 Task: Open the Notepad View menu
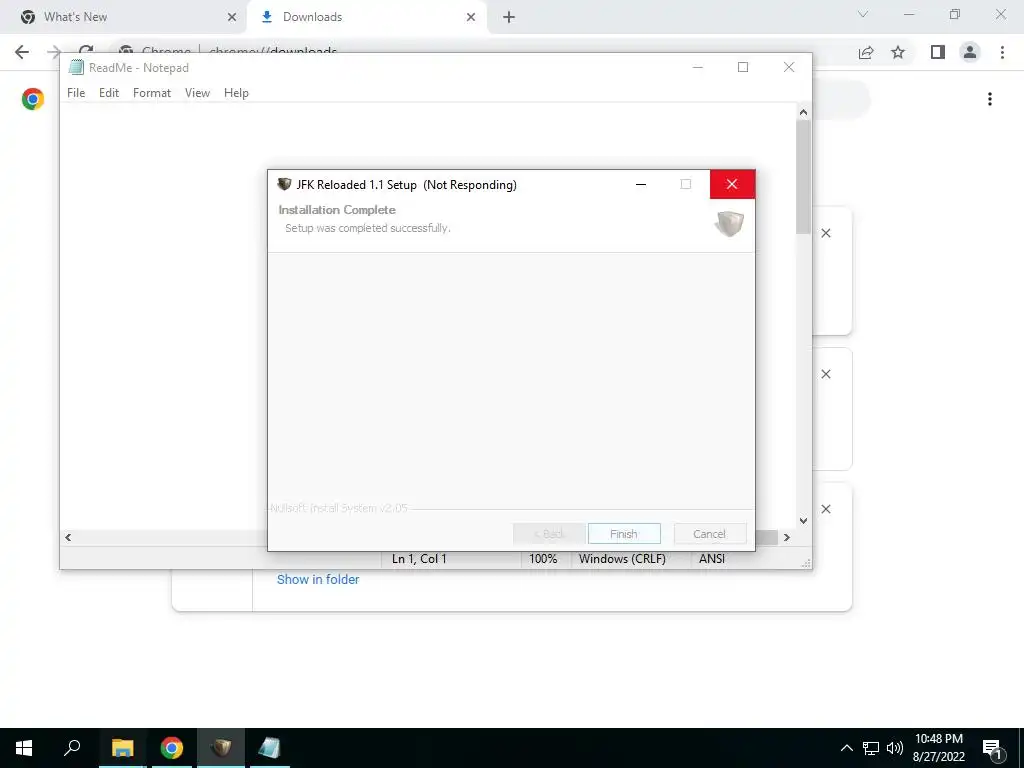coord(197,93)
